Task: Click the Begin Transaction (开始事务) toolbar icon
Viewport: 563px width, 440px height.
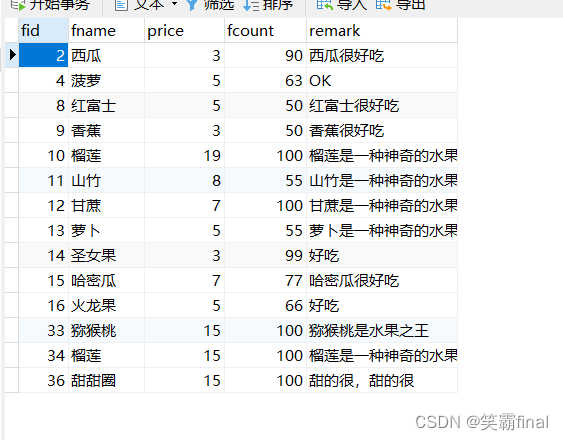Action: point(17,5)
